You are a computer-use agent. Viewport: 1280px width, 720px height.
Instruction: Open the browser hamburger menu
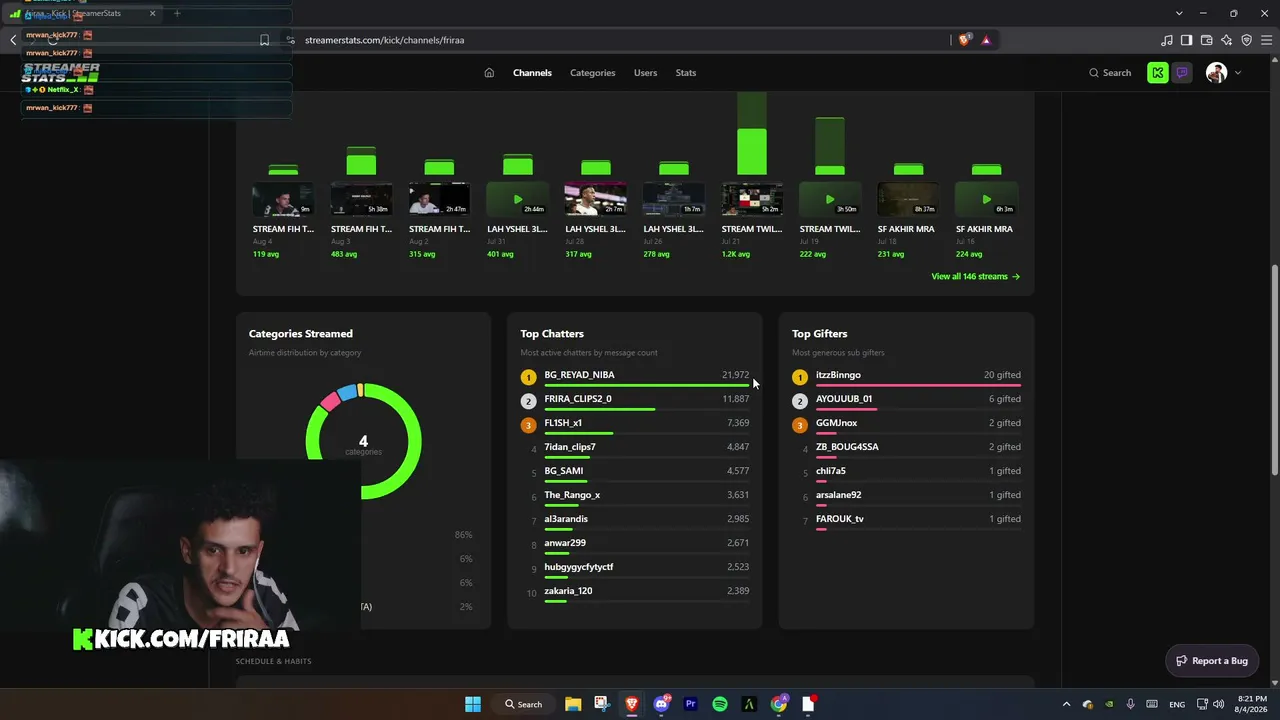tap(1265, 40)
